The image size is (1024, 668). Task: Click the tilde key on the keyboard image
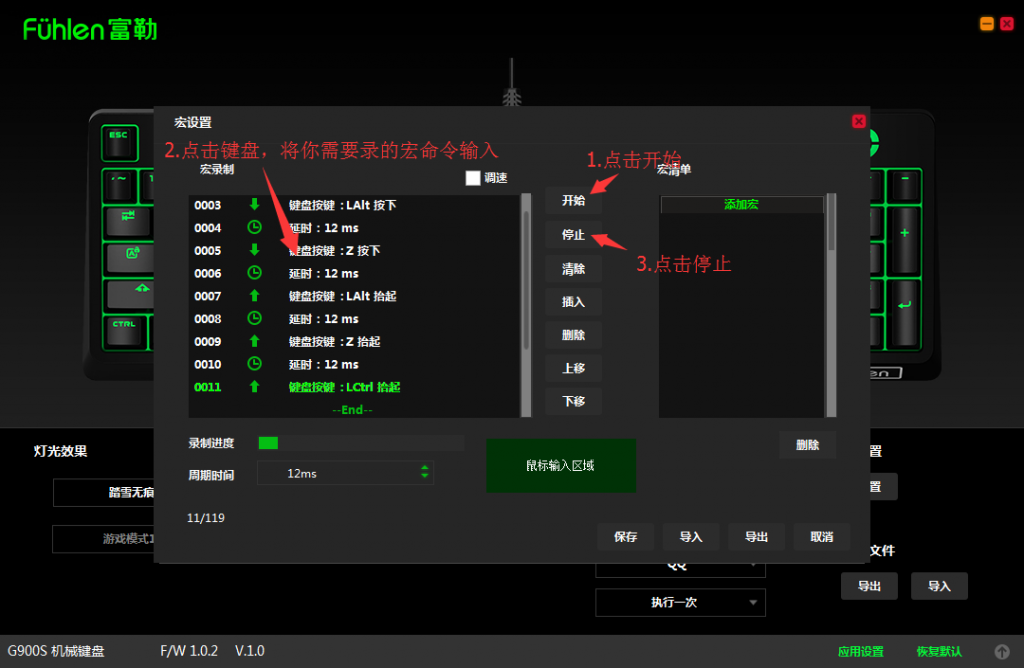[119, 186]
